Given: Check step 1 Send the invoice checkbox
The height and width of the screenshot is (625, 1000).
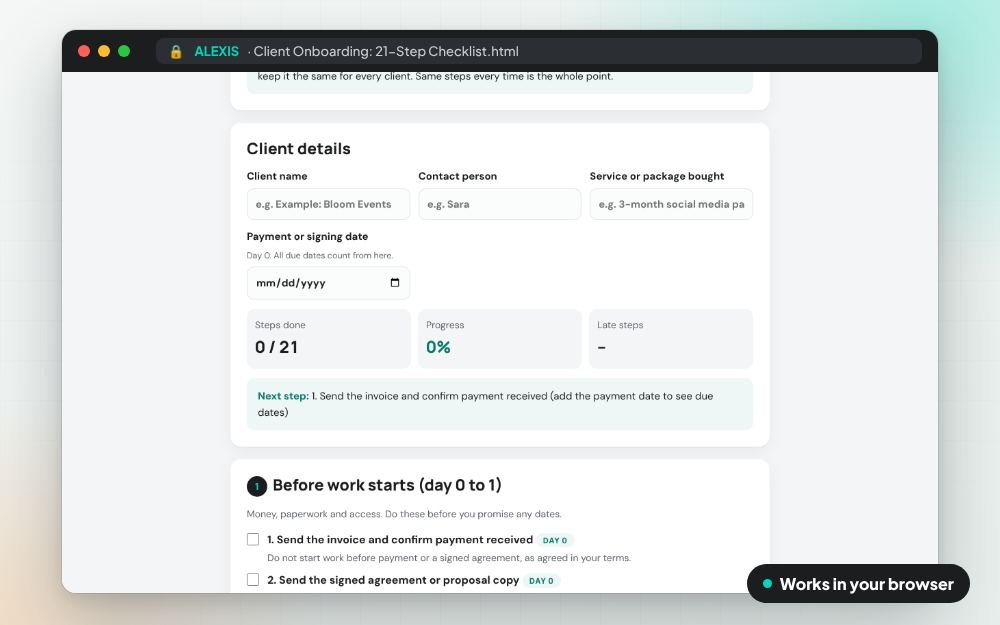Looking at the screenshot, I should tap(253, 540).
